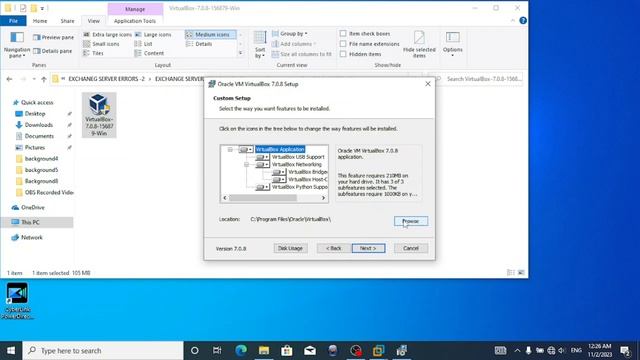
Task: Open VirtualBox Networking feature dropdown
Action: point(262,164)
